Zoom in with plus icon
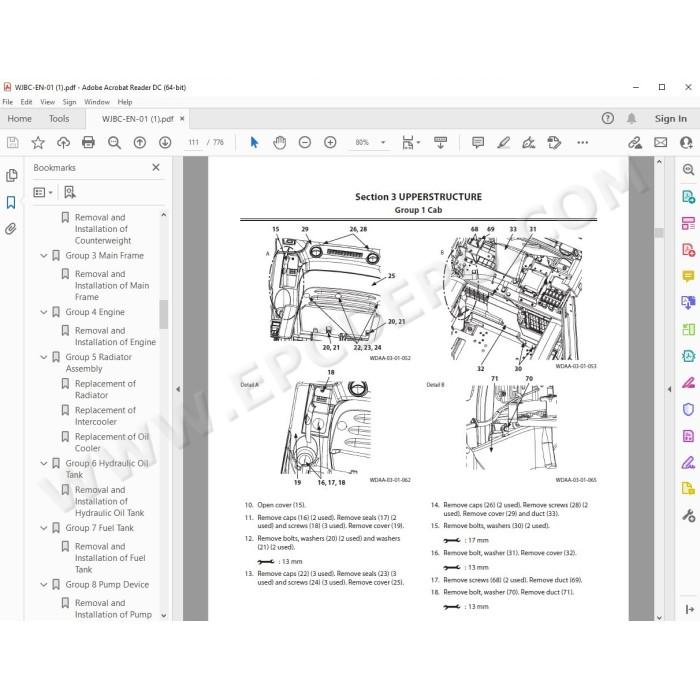Viewport: 700px width, 700px height. pos(330,142)
